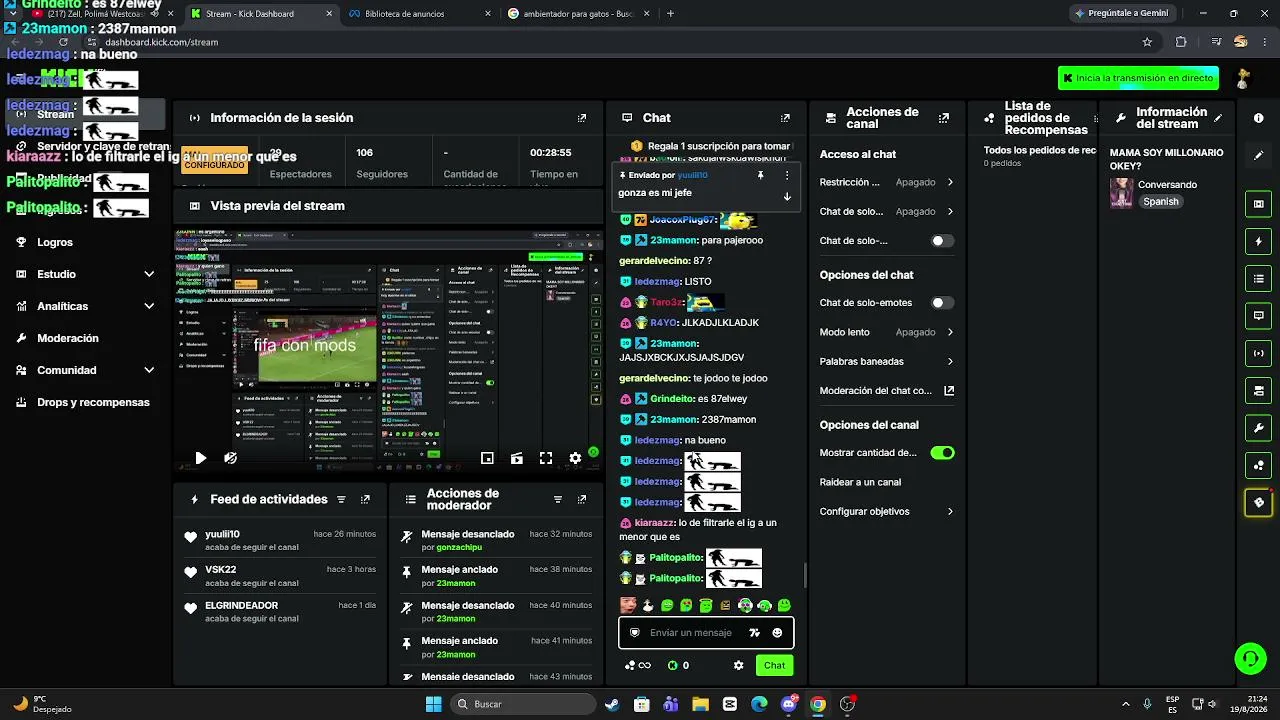Screen dimensions: 1280x720
Task: Pop out Acciones de canal panel
Action: [x=943, y=118]
